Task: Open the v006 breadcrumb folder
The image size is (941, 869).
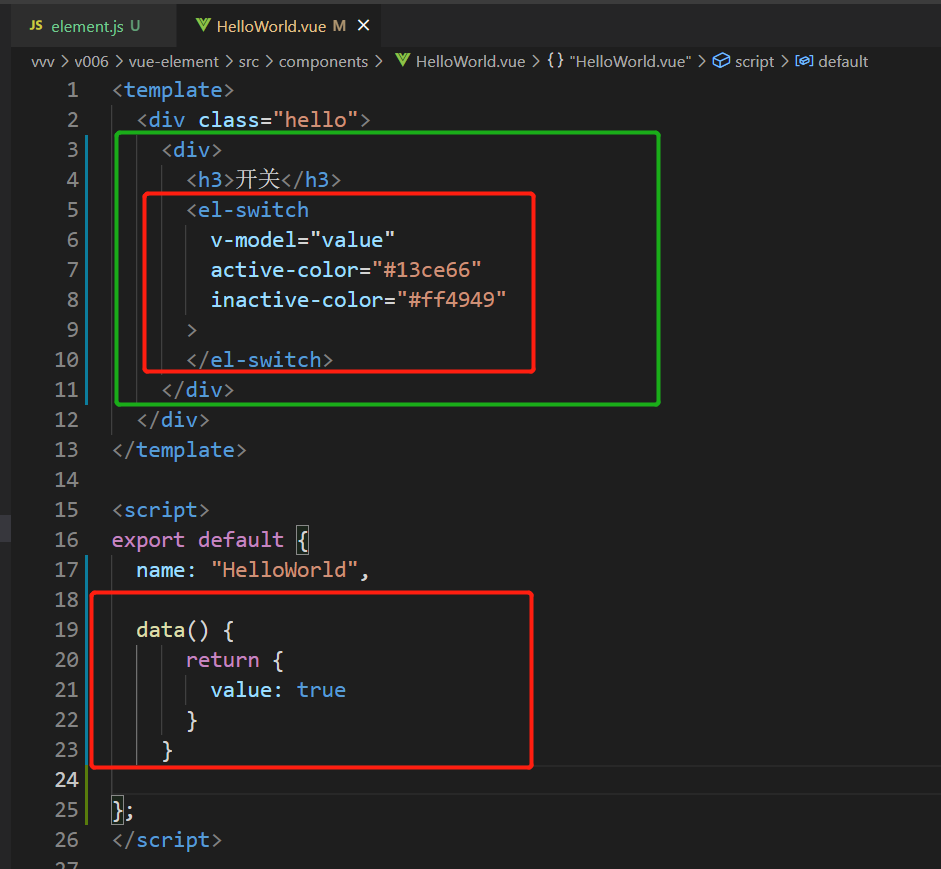Action: click(91, 62)
